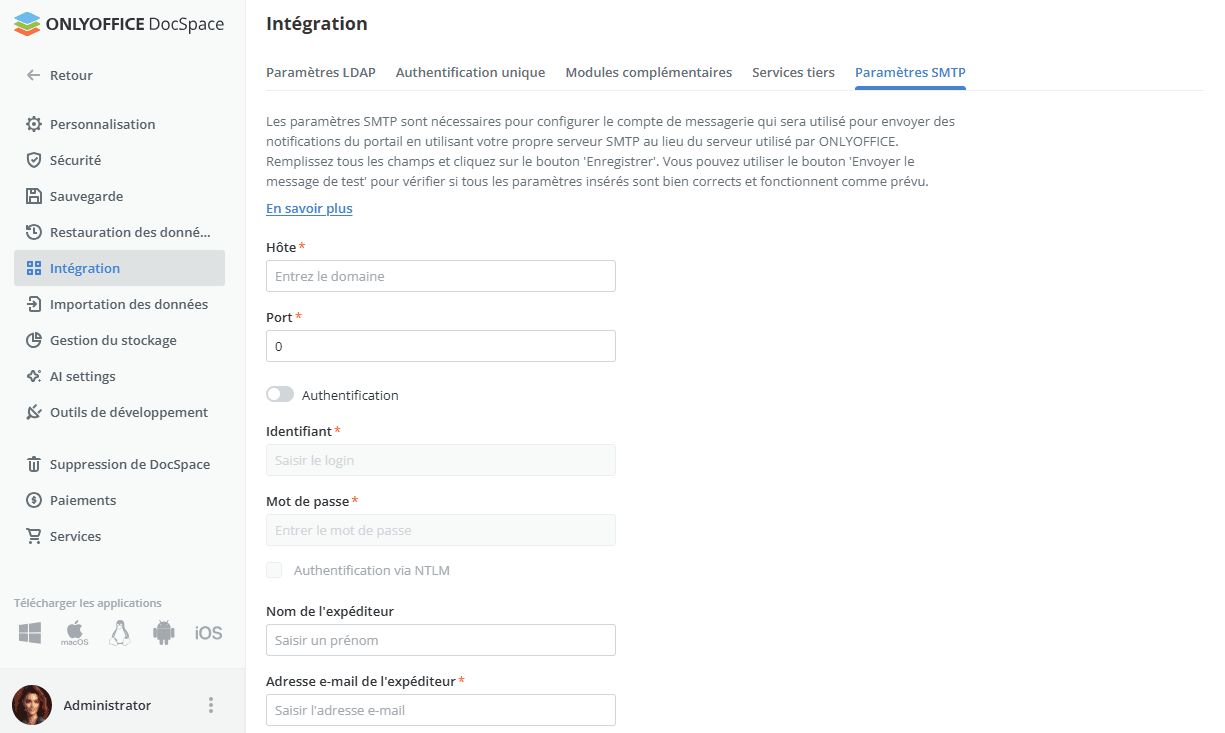
Task: Click the En savoir plus link
Action: [x=309, y=208]
